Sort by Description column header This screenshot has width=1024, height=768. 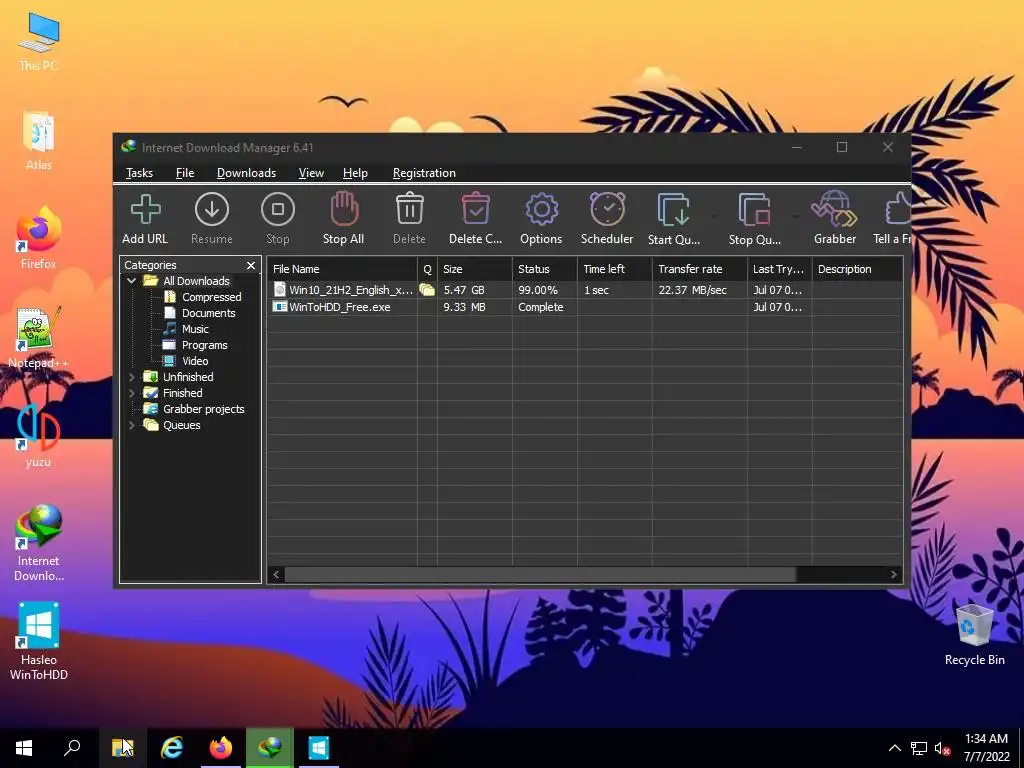point(857,269)
